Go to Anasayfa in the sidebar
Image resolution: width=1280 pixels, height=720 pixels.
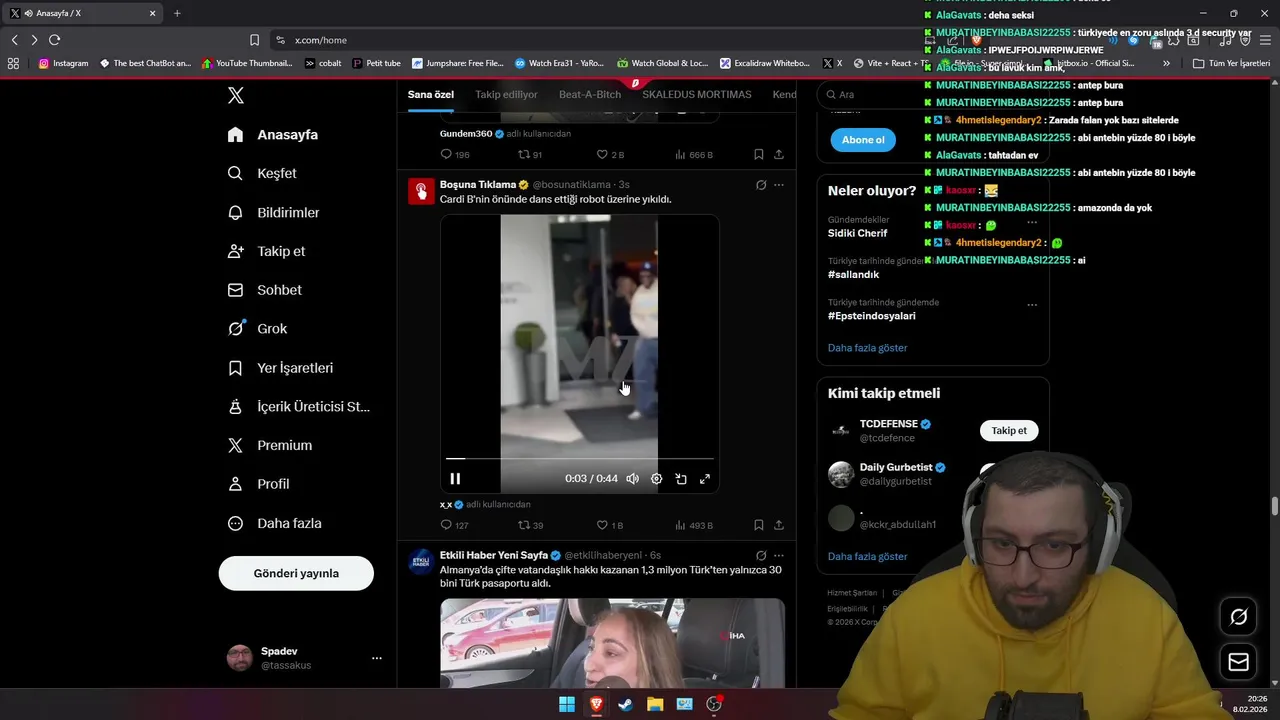click(273, 134)
